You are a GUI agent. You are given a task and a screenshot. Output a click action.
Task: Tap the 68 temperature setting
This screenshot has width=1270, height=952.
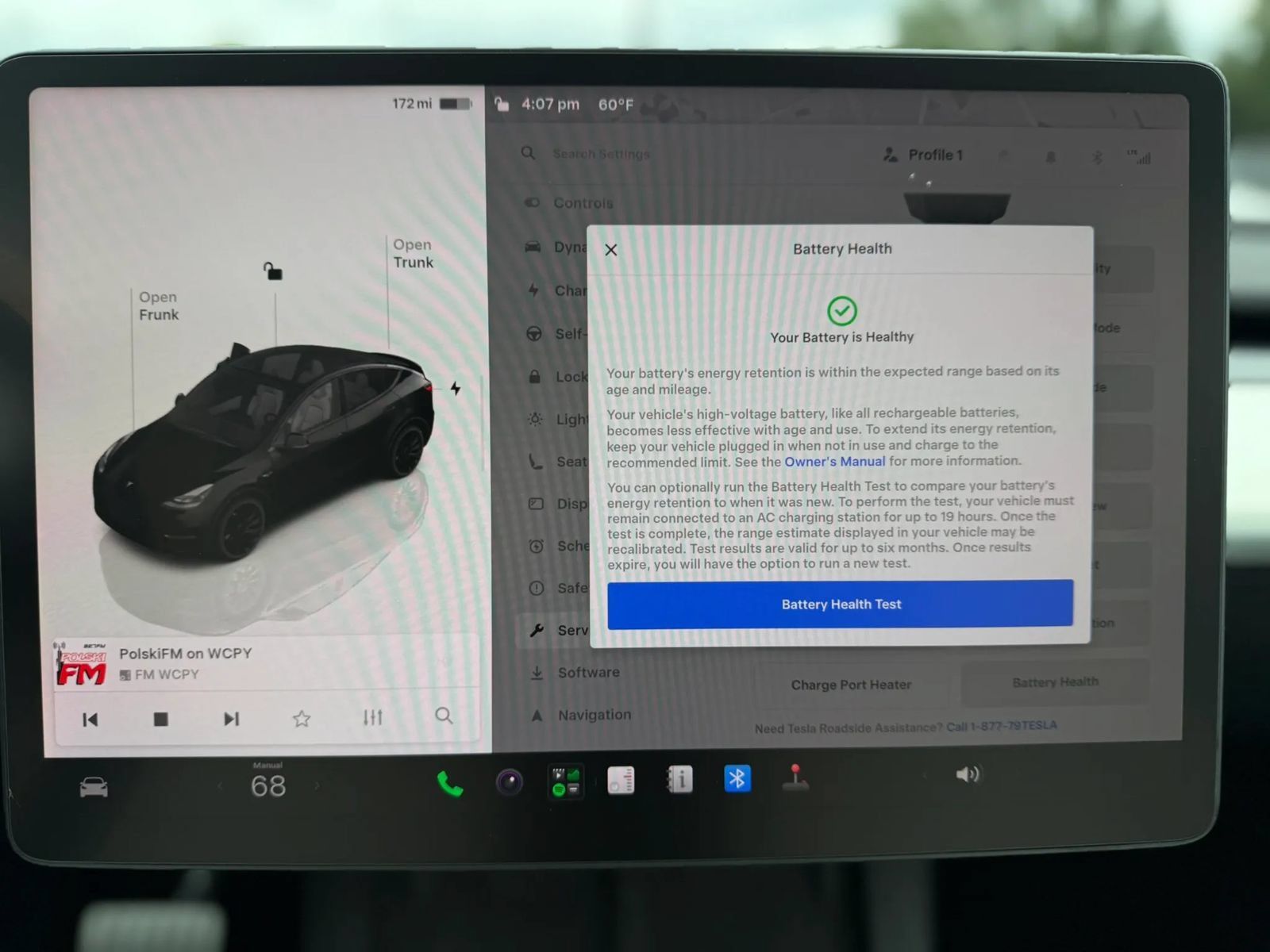click(x=268, y=786)
